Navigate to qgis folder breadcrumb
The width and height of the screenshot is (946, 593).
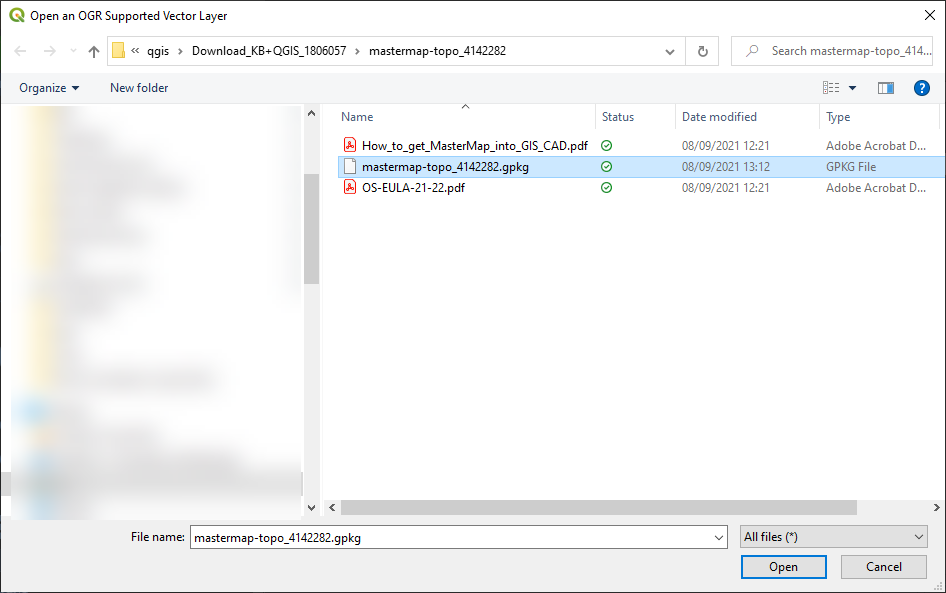pyautogui.click(x=158, y=51)
